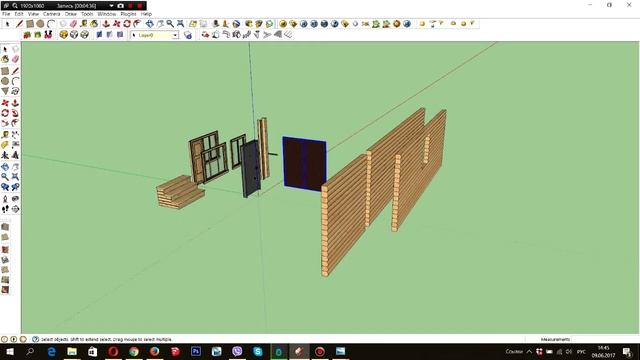Select the Pan hand tool in top toolbar

pyautogui.click(x=160, y=24)
